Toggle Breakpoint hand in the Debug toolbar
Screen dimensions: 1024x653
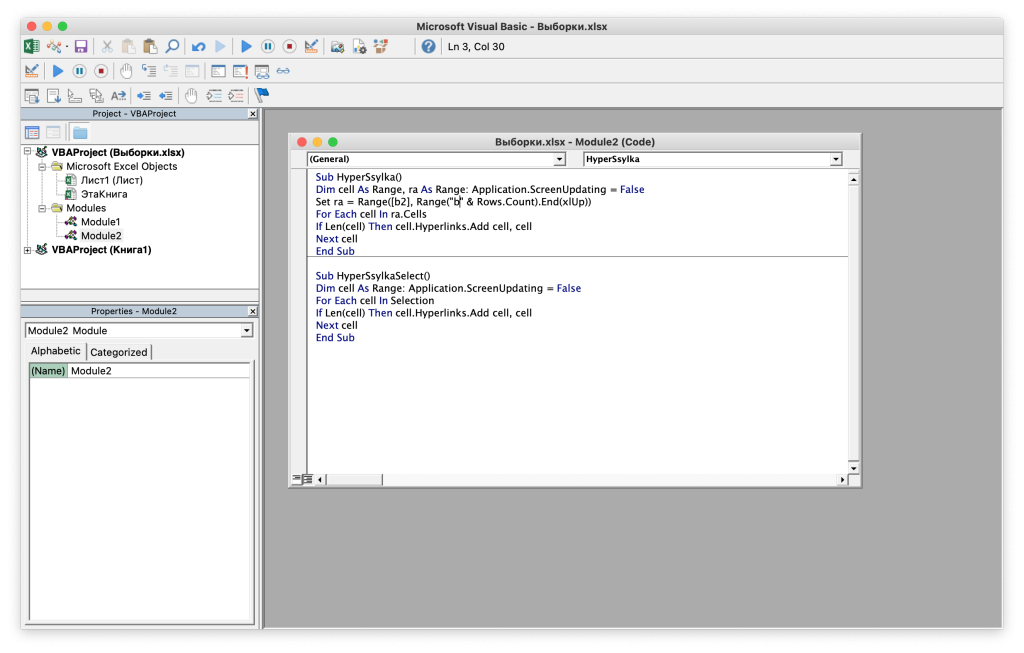click(x=127, y=71)
